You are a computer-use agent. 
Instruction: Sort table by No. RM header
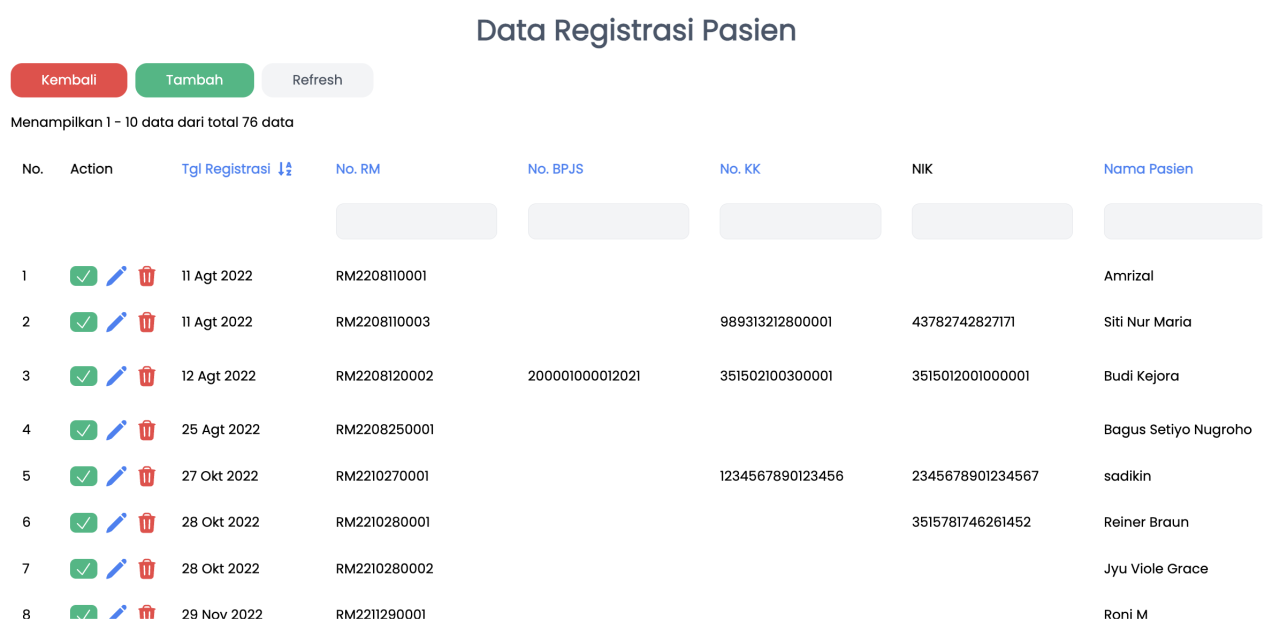pos(358,169)
